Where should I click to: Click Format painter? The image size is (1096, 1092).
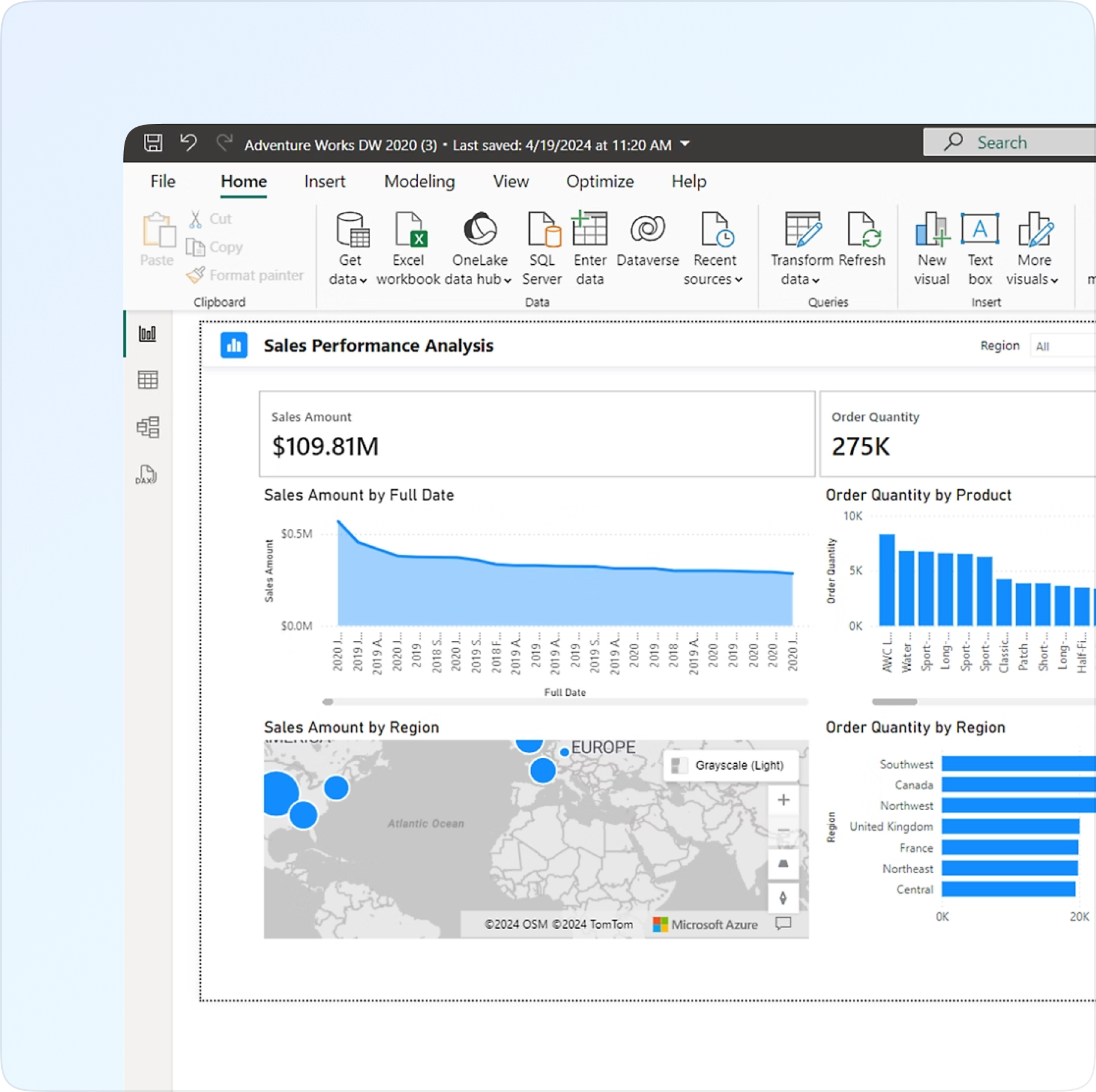(x=245, y=275)
